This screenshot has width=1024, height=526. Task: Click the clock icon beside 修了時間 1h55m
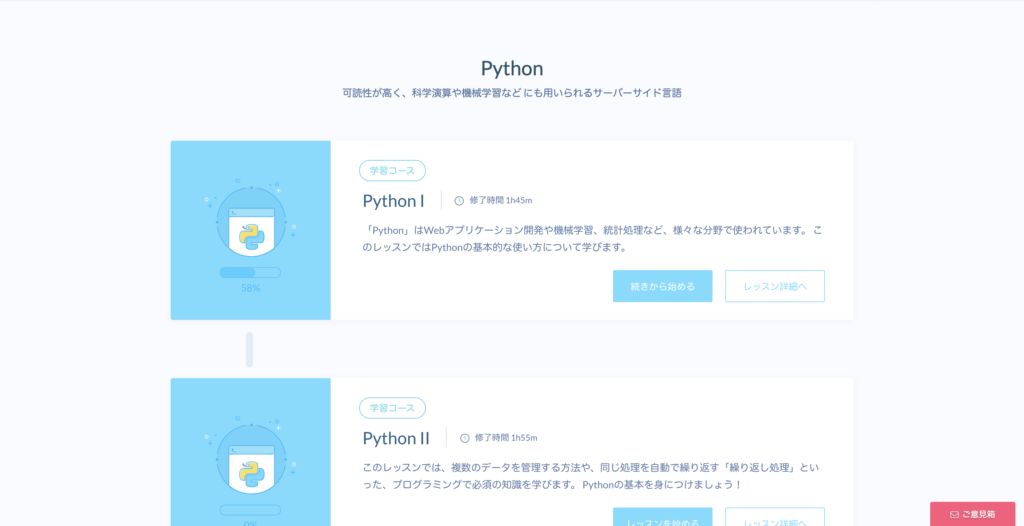coord(464,438)
